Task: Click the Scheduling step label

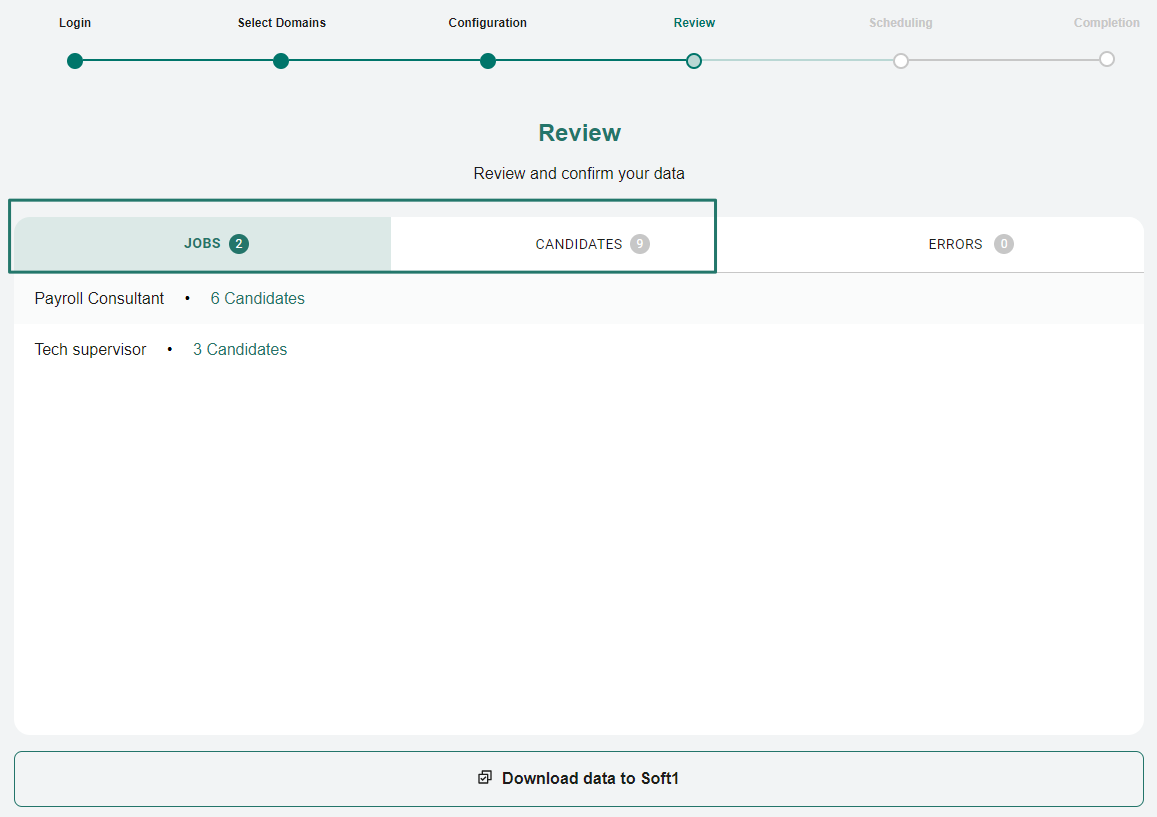Action: coord(900,23)
